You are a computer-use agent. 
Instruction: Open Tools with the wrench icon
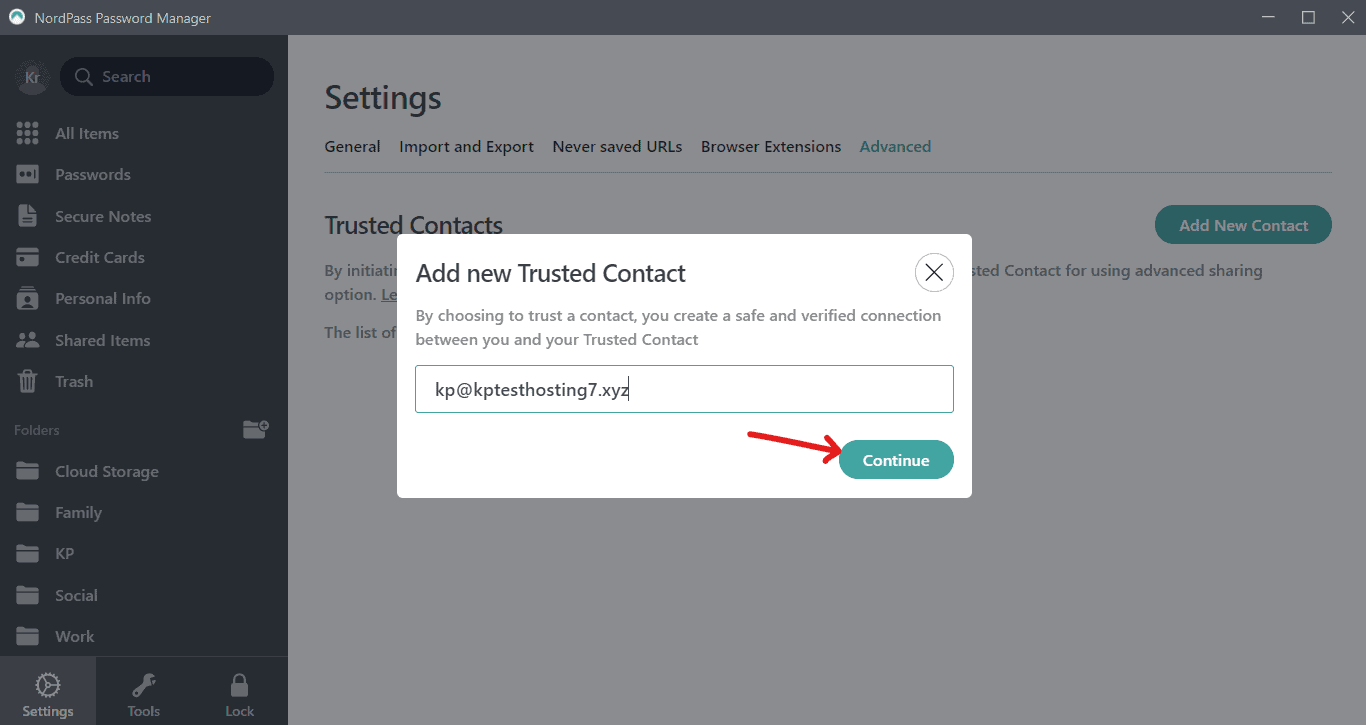click(x=144, y=686)
